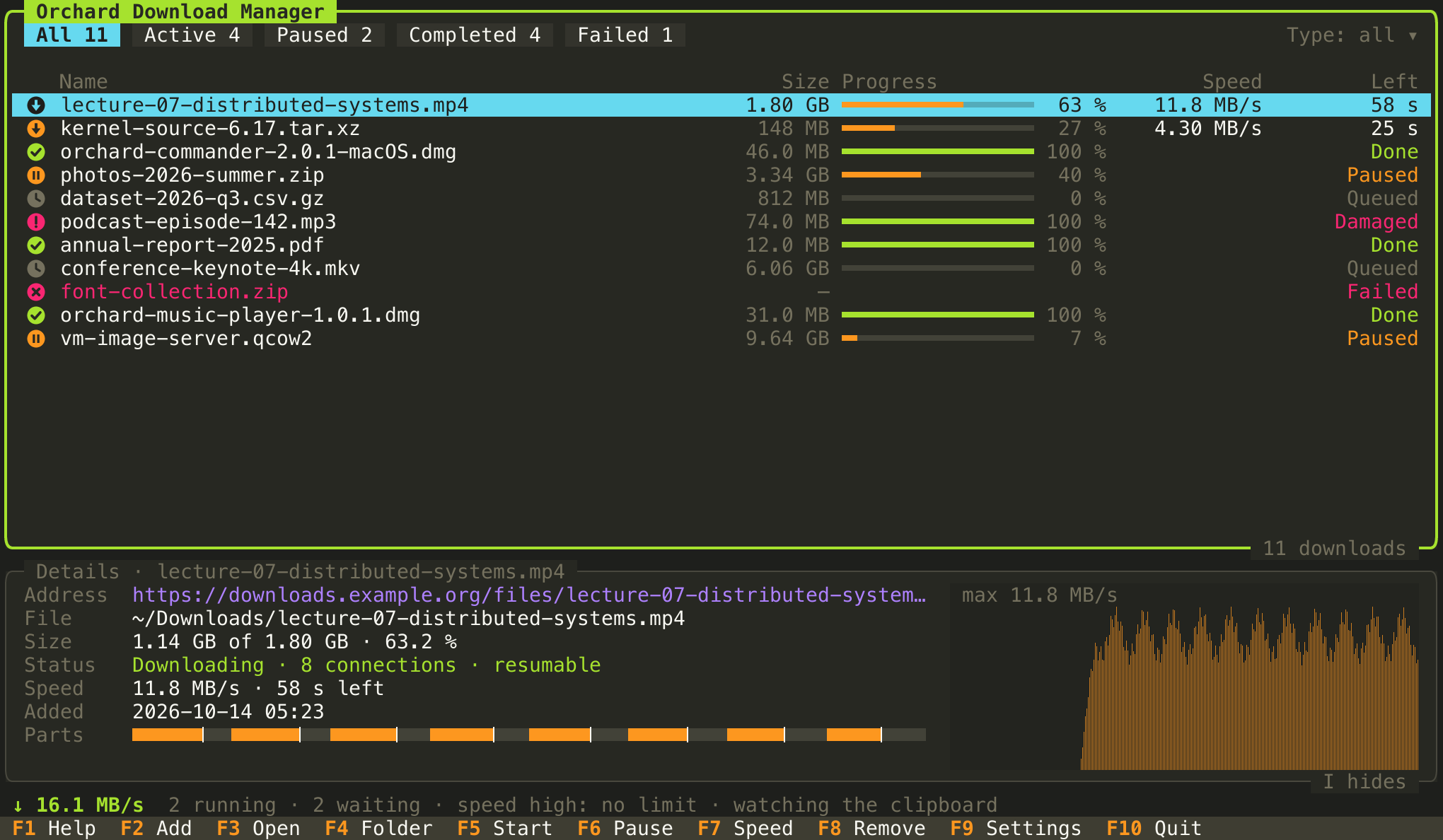The width and height of the screenshot is (1443, 840).
Task: Click the pause icon beside vm-image-server.qcow2
Action: pyautogui.click(x=36, y=339)
